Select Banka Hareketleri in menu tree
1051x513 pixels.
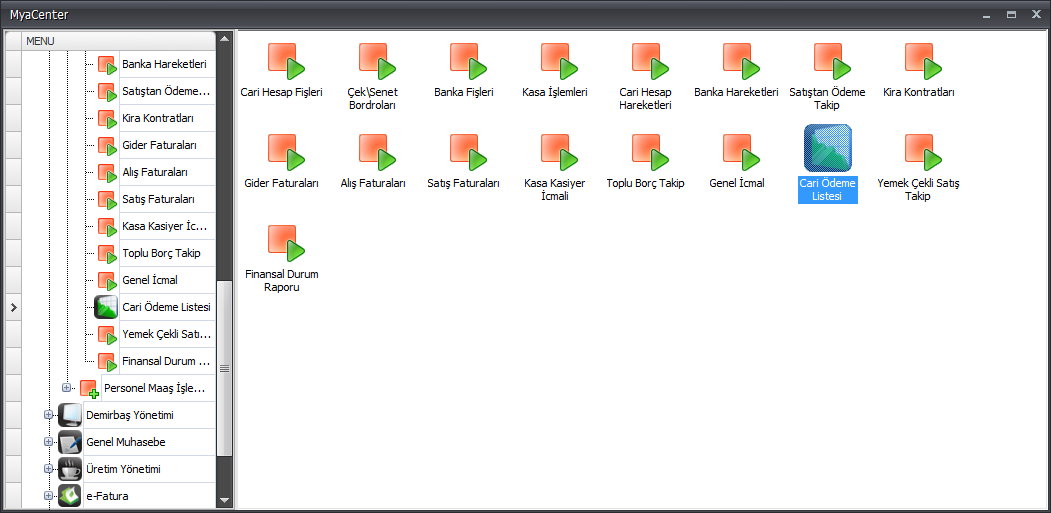[x=164, y=64]
